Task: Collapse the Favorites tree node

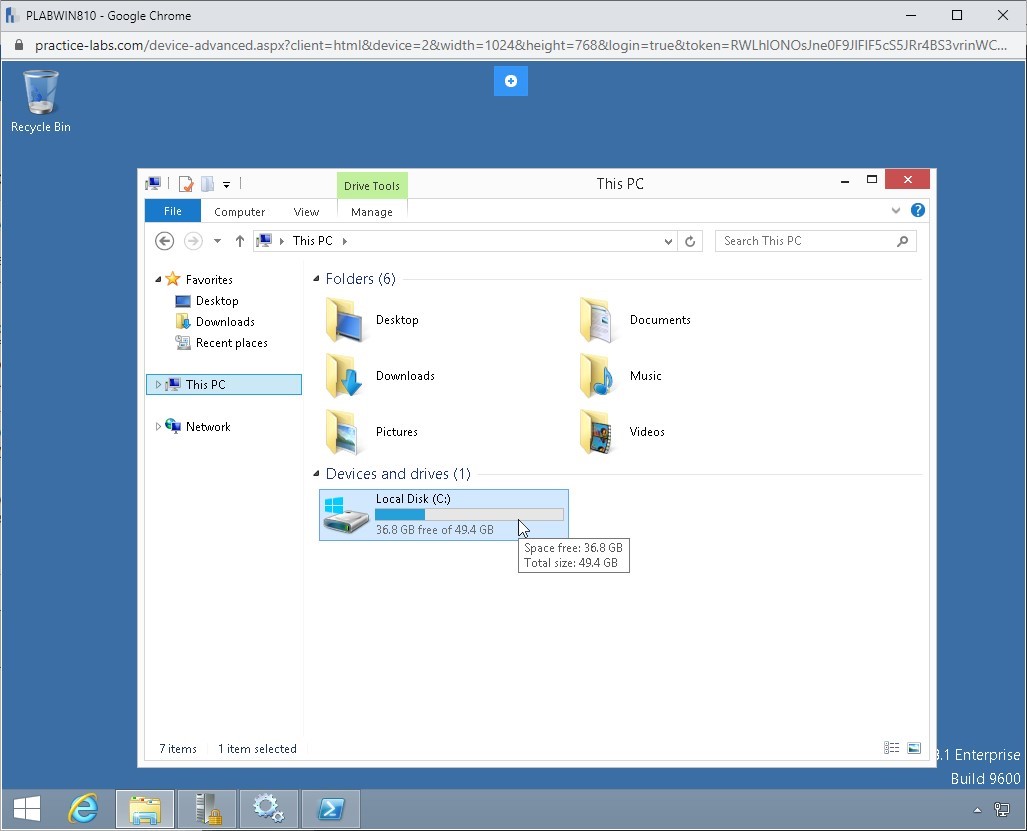Action: click(158, 280)
